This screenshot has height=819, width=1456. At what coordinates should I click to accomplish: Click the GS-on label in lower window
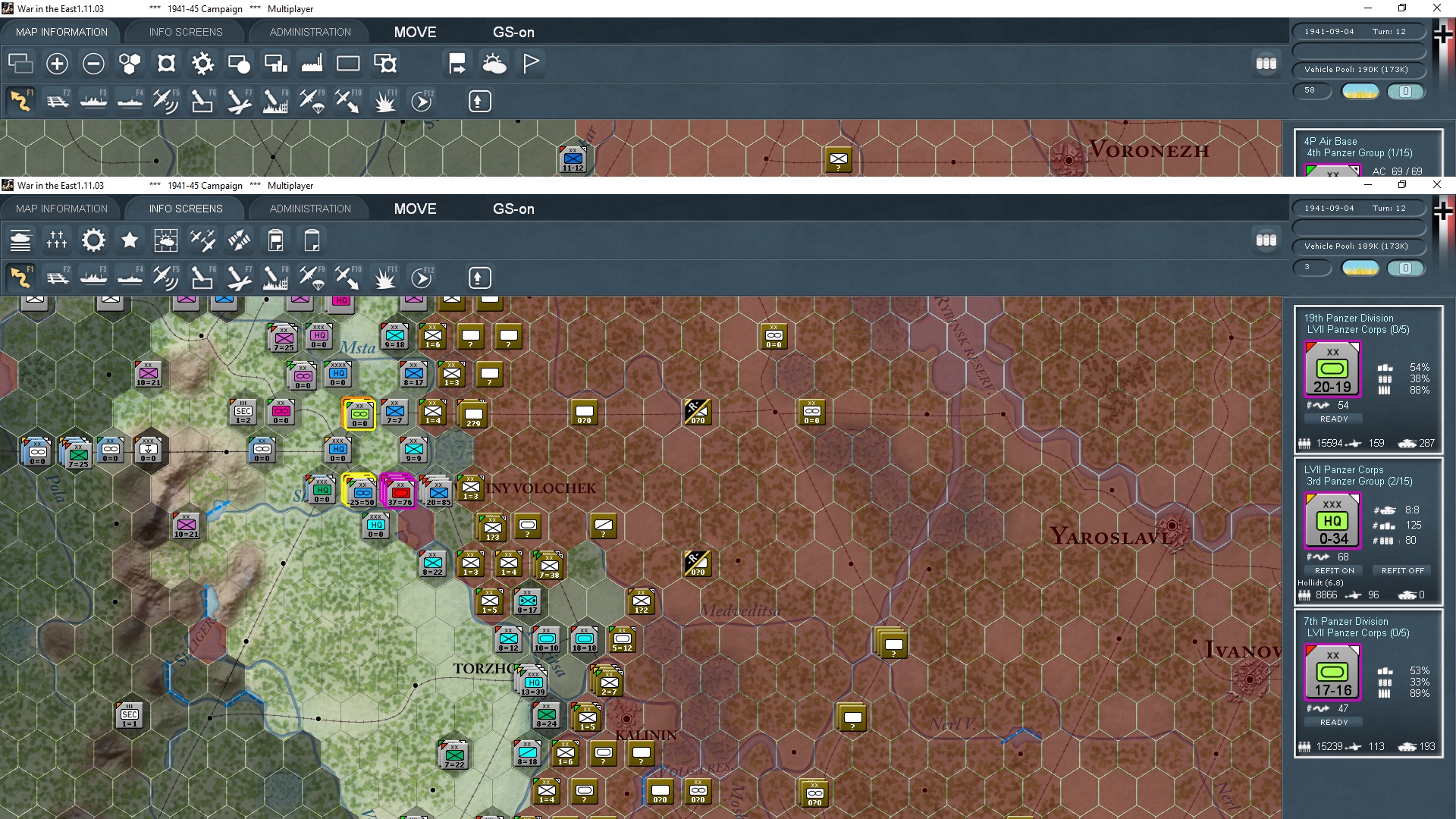coord(513,209)
